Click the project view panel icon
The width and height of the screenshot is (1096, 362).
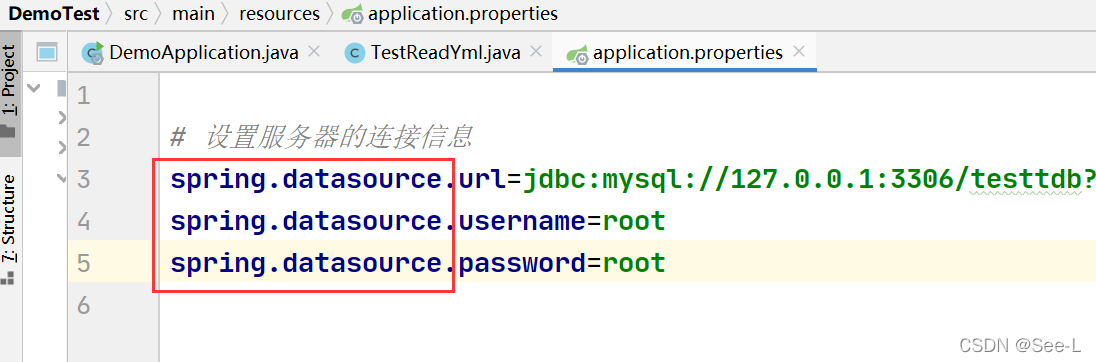pyautogui.click(x=46, y=52)
